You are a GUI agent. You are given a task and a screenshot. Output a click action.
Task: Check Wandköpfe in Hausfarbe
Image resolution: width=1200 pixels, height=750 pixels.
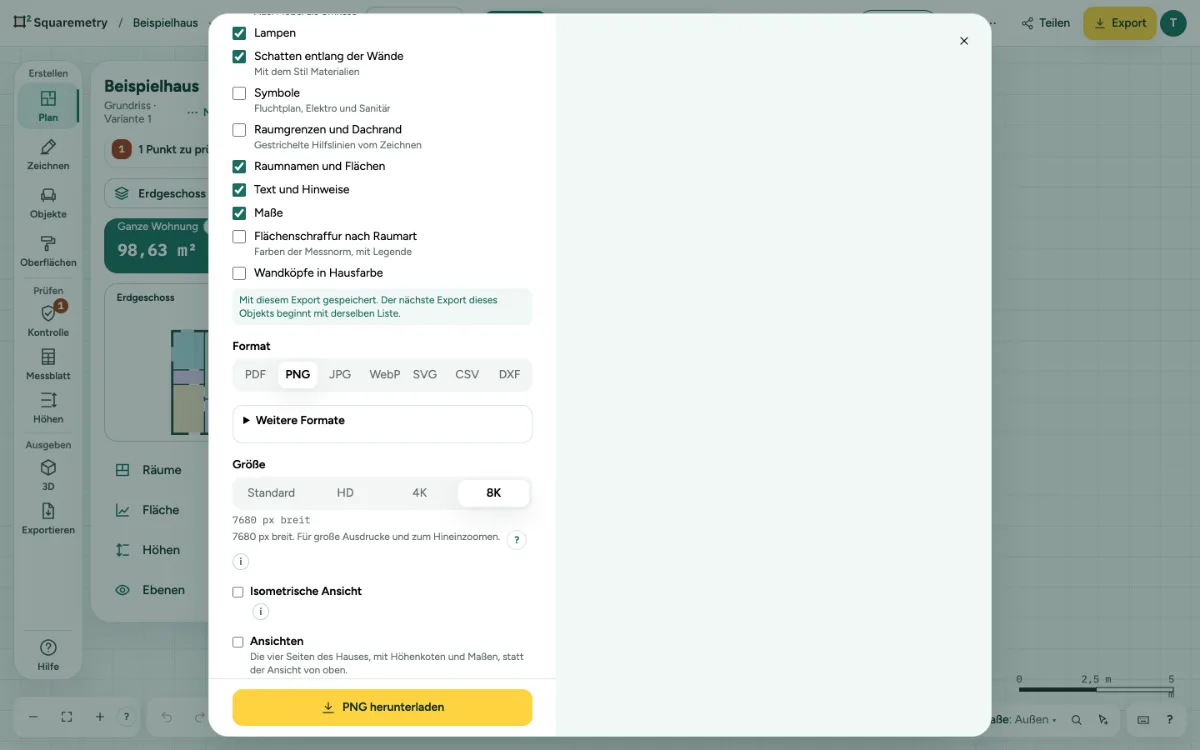coord(239,273)
